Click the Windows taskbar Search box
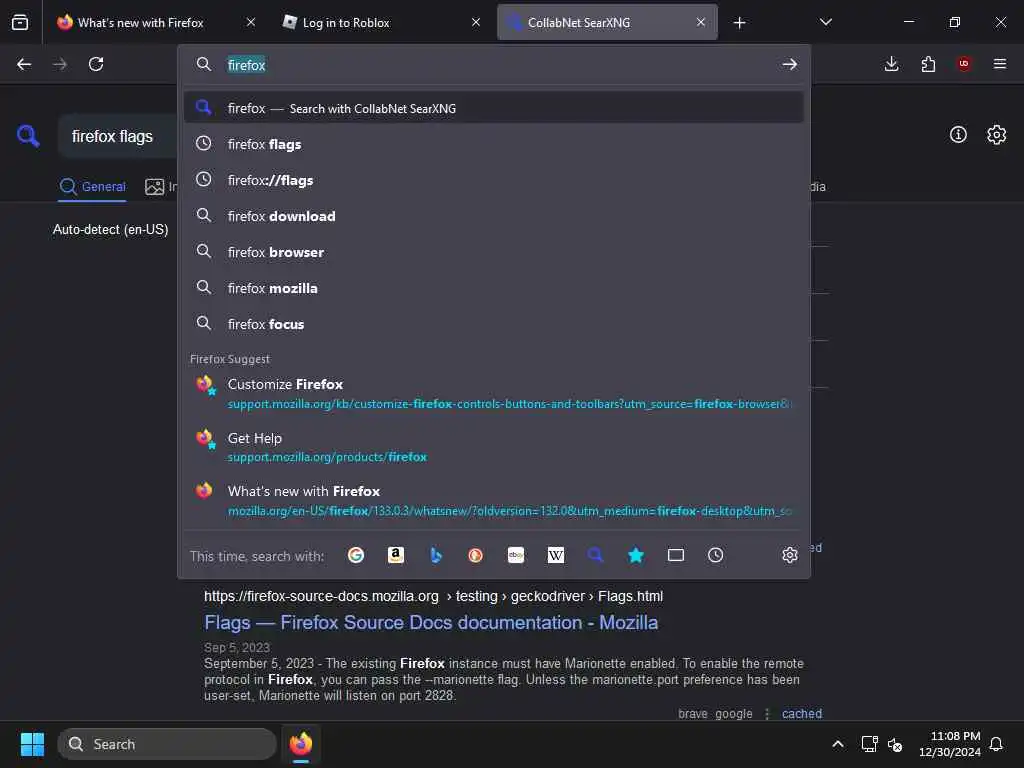The image size is (1024, 768). click(x=167, y=744)
